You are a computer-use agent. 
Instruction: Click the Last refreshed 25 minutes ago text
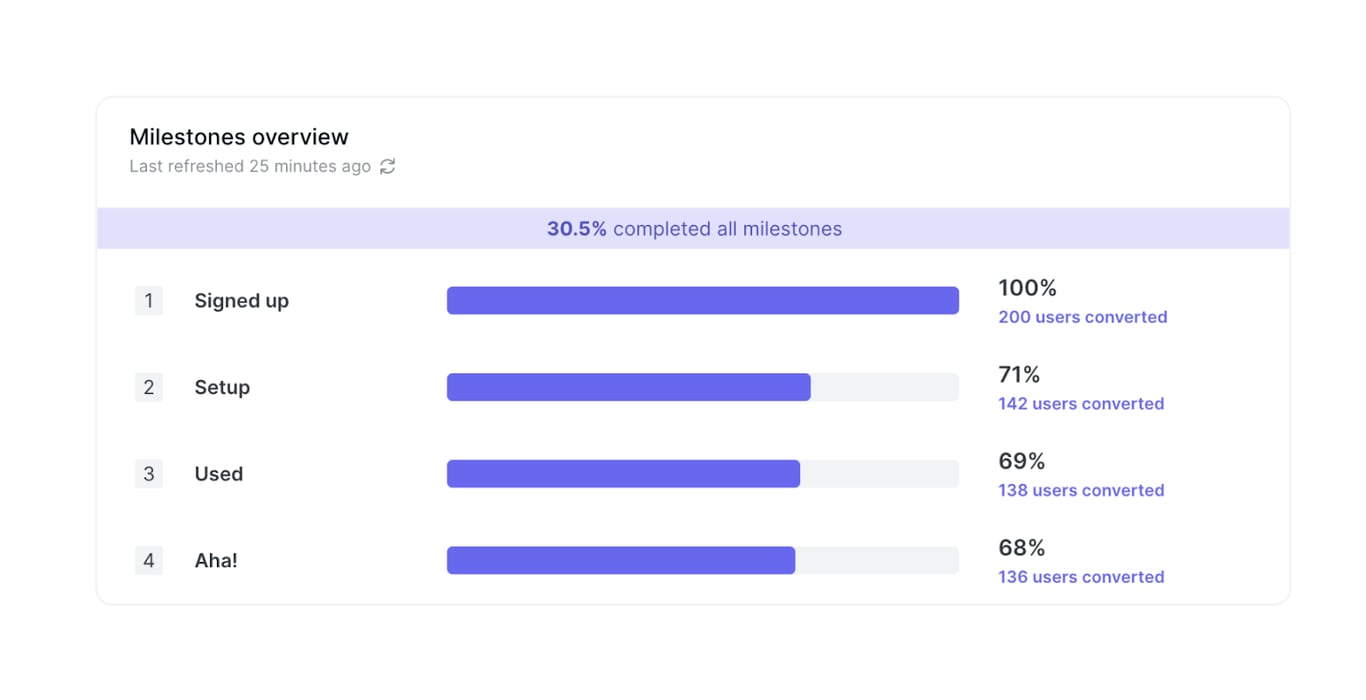pos(250,167)
